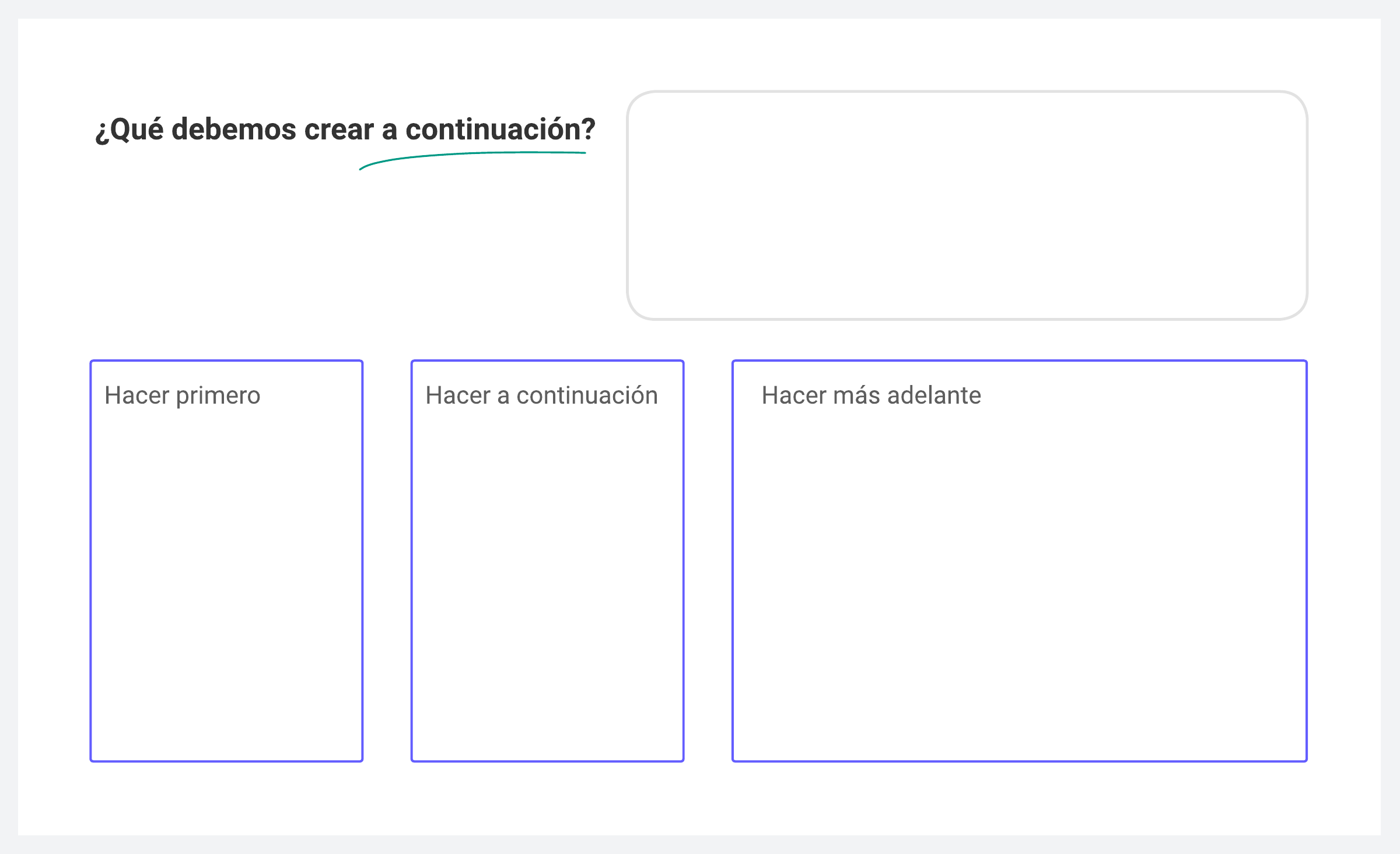1400x854 pixels.
Task: Select the green curved underline beneath heading
Action: [467, 155]
